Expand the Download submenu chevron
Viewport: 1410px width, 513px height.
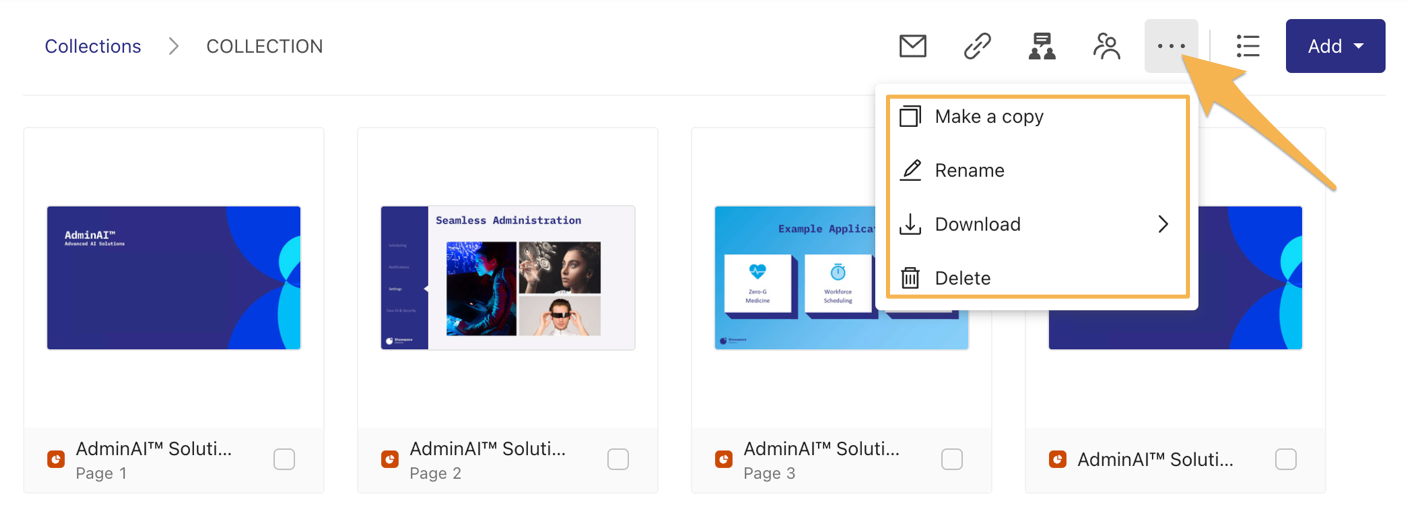(x=1163, y=224)
